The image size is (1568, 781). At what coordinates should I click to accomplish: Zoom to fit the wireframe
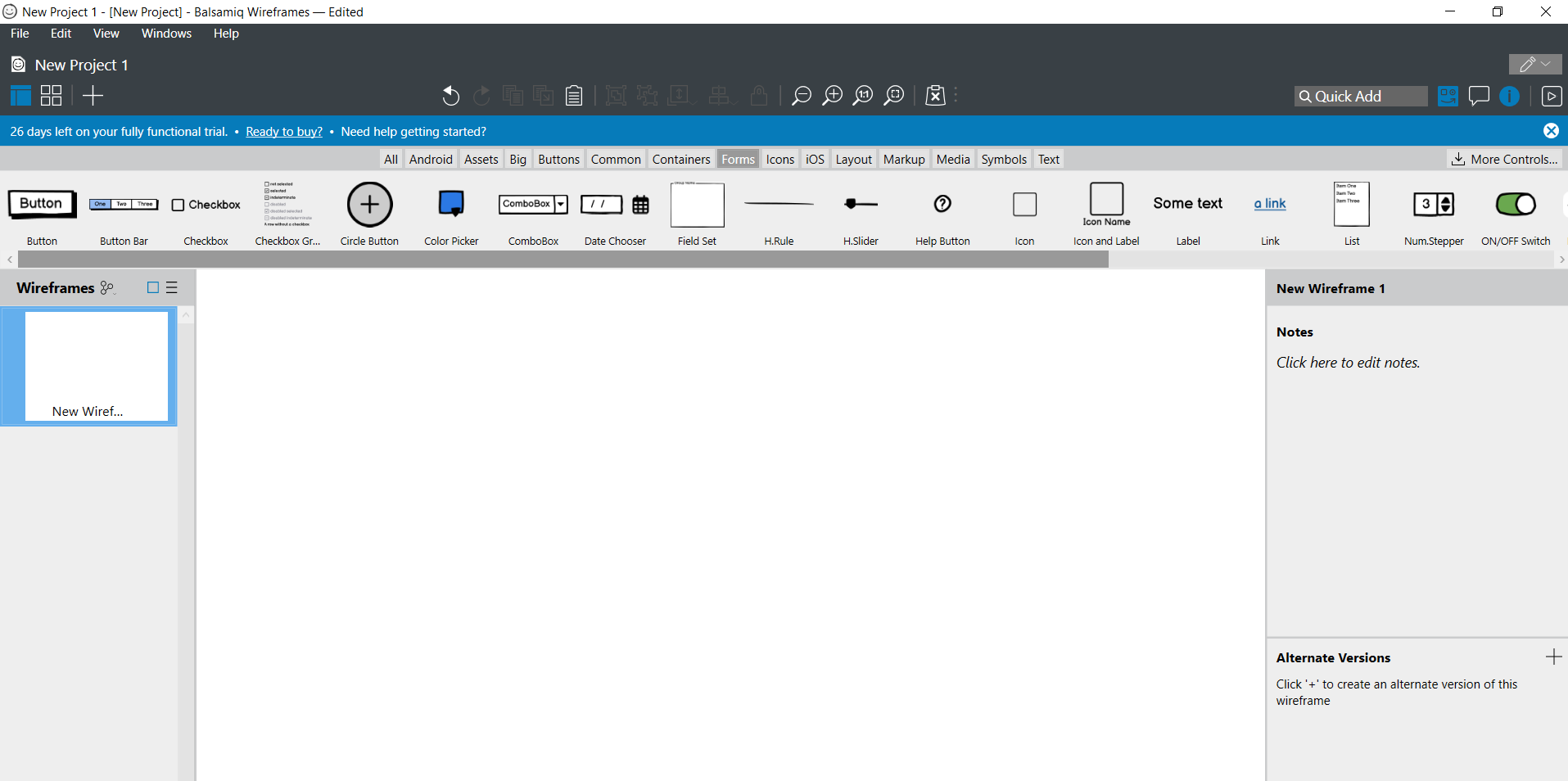point(893,96)
